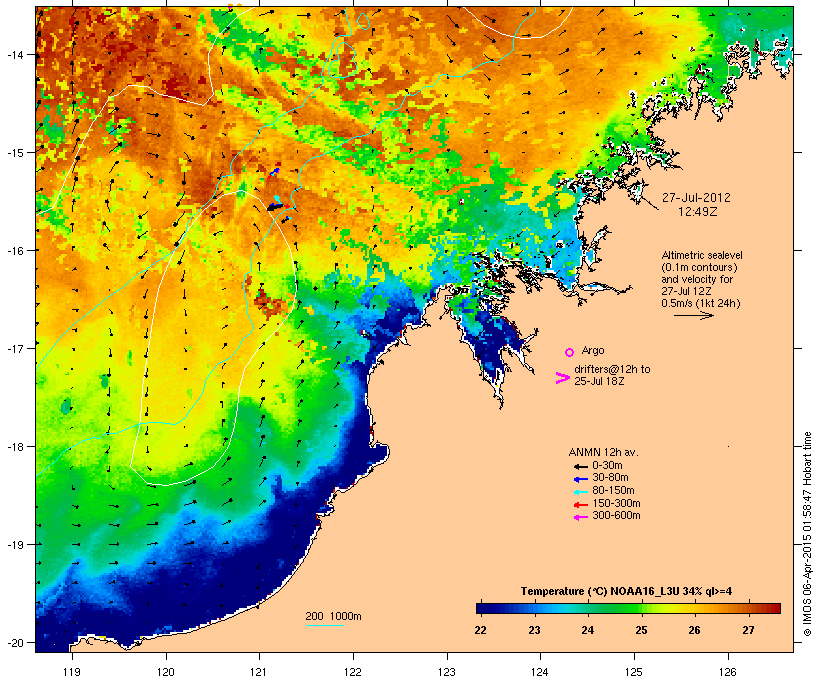Screen dimensions: 820x680
Task: Click the longitude axis label 124
Action: 540,672
